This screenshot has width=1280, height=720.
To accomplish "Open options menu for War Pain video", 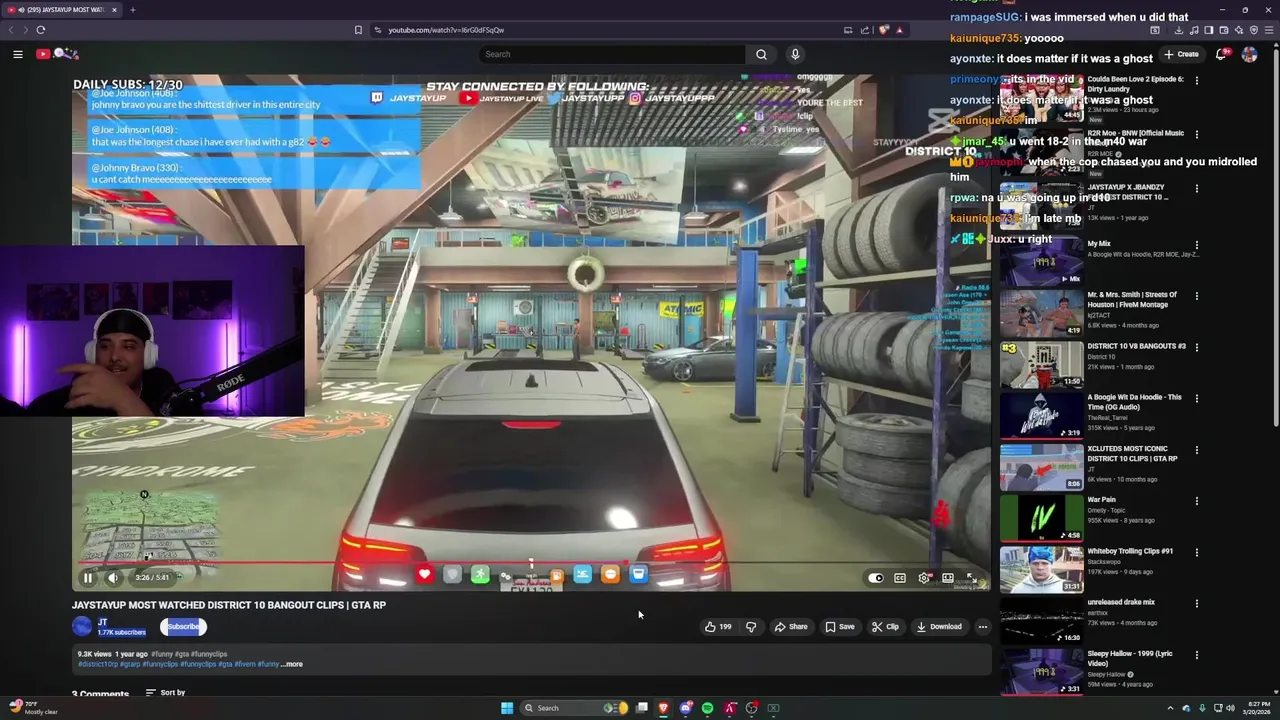I will point(1196,501).
